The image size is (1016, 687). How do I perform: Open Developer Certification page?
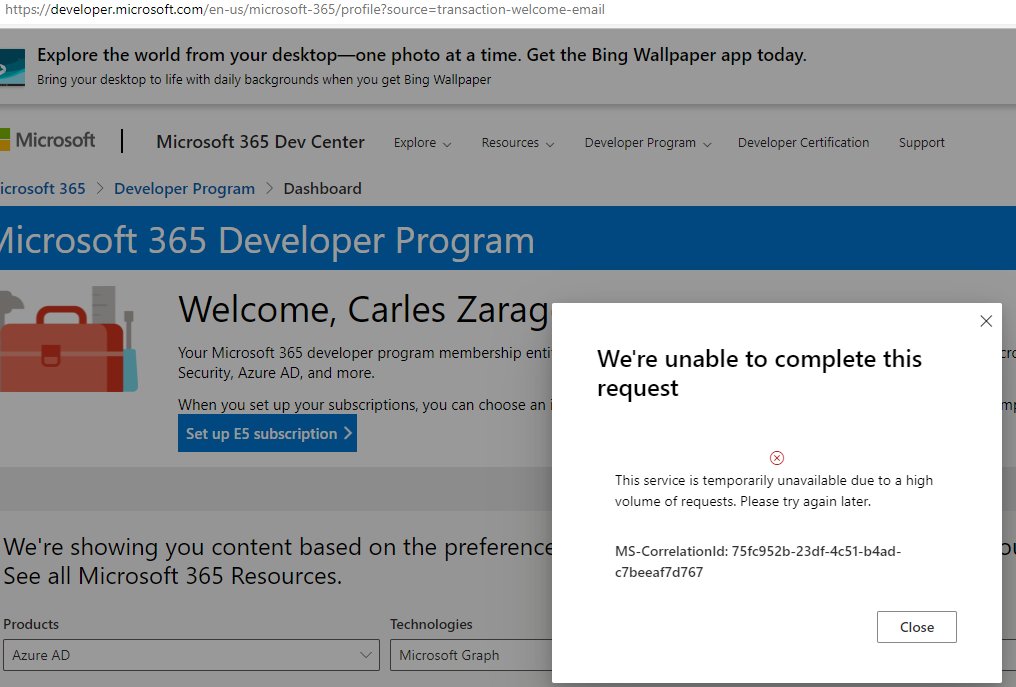click(803, 143)
